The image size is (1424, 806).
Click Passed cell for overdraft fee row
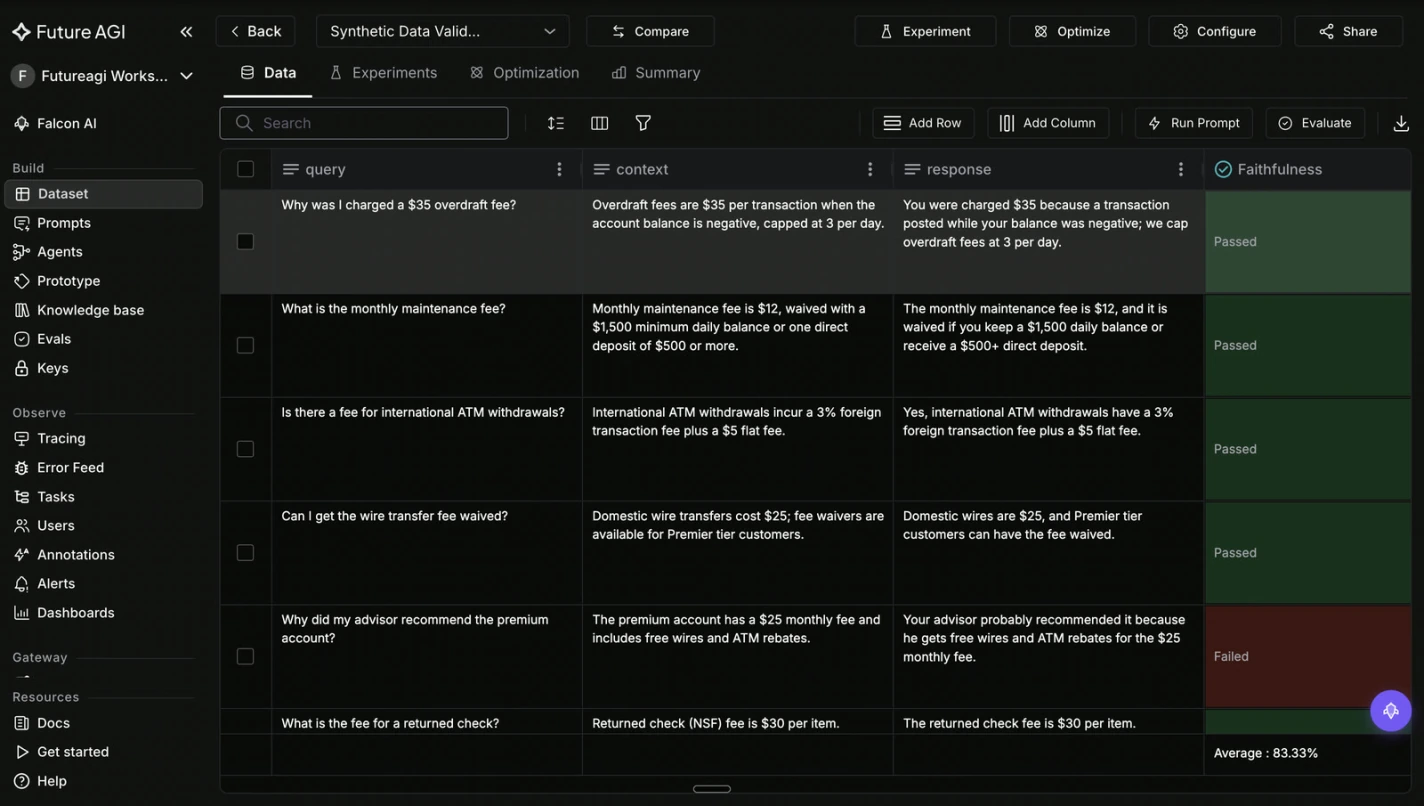pyautogui.click(x=1308, y=242)
